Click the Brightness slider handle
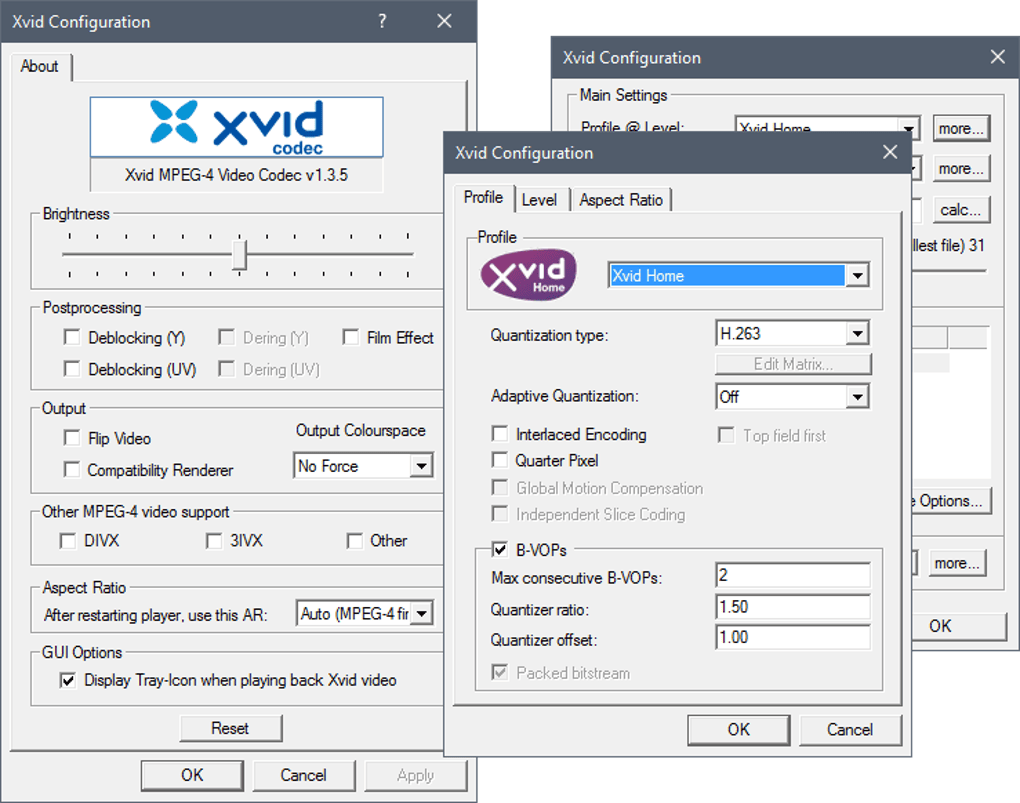This screenshot has height=803, width=1020. (239, 254)
